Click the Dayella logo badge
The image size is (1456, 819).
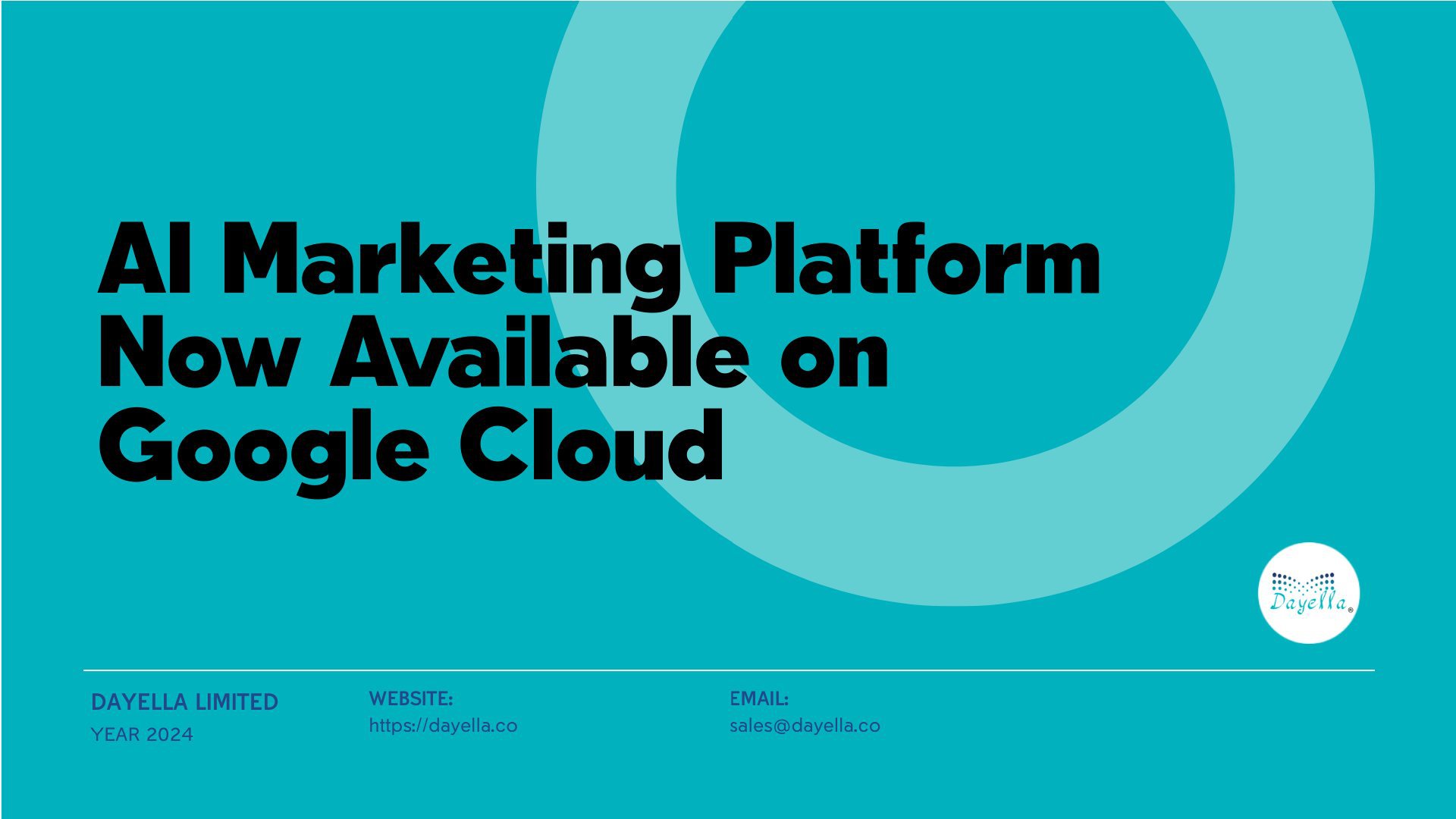coord(1308,592)
